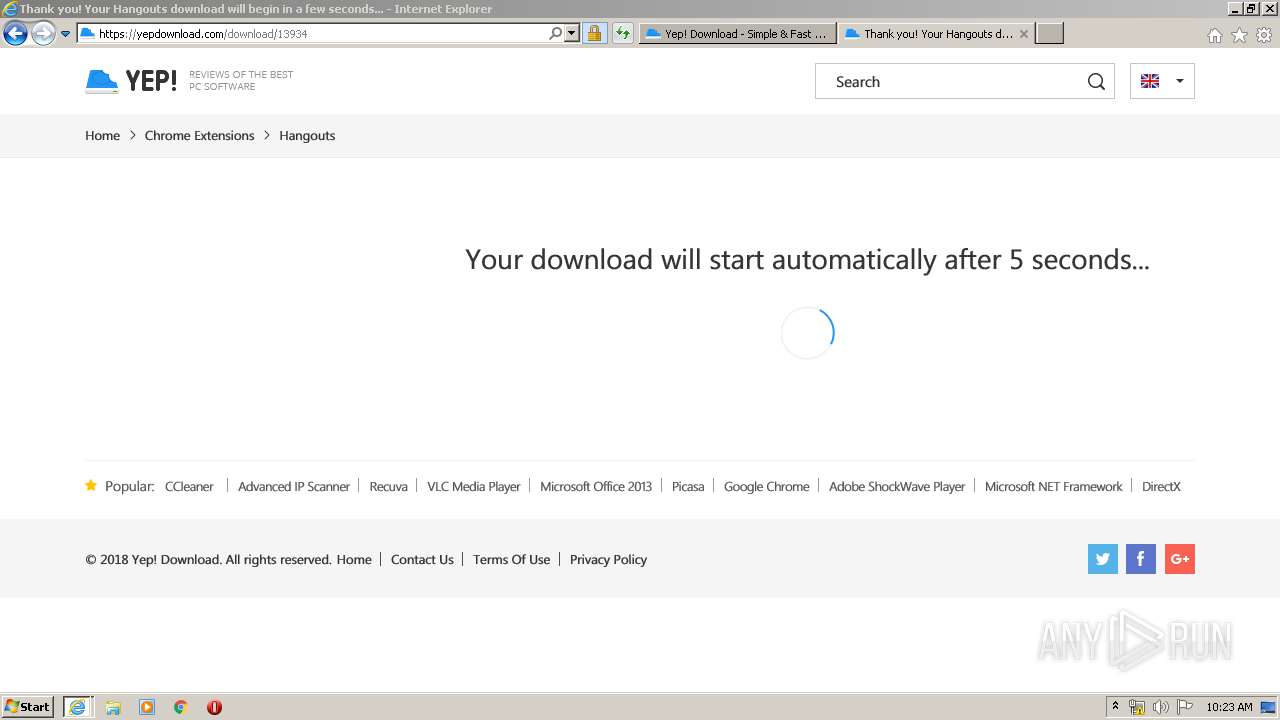Open the Microsoft Office 2013 link
The width and height of the screenshot is (1280, 720).
click(x=596, y=486)
